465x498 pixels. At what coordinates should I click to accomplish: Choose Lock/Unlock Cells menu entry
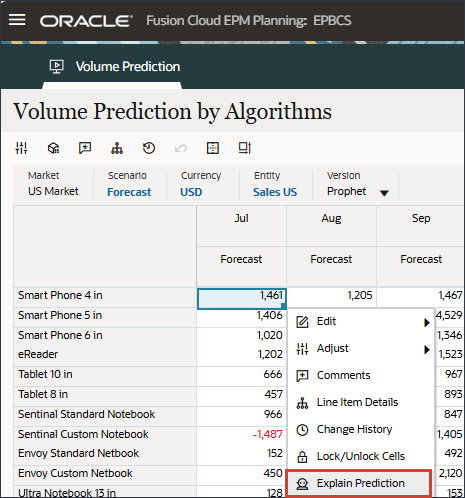(361, 456)
